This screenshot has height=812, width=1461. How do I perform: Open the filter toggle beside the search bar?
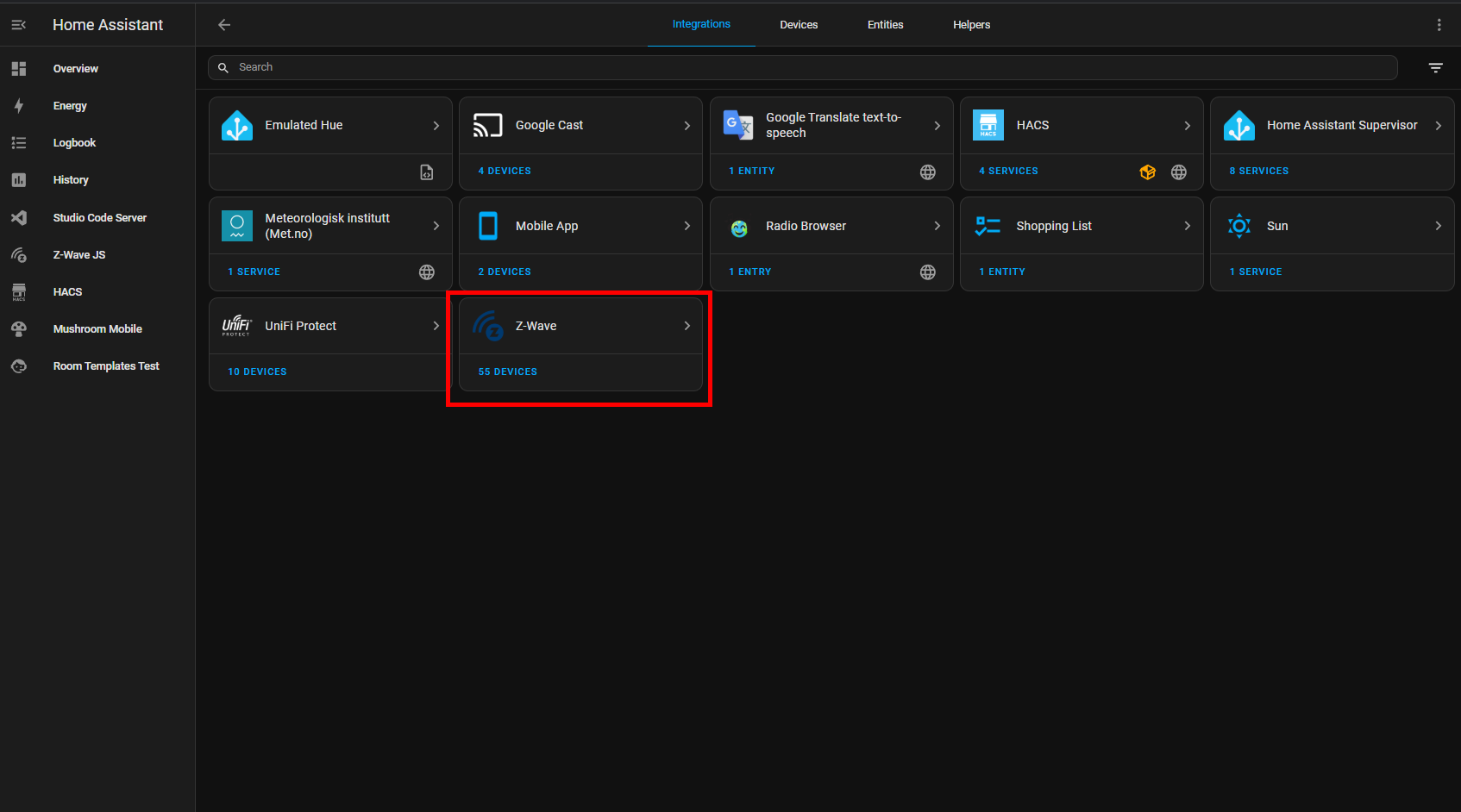click(x=1435, y=67)
